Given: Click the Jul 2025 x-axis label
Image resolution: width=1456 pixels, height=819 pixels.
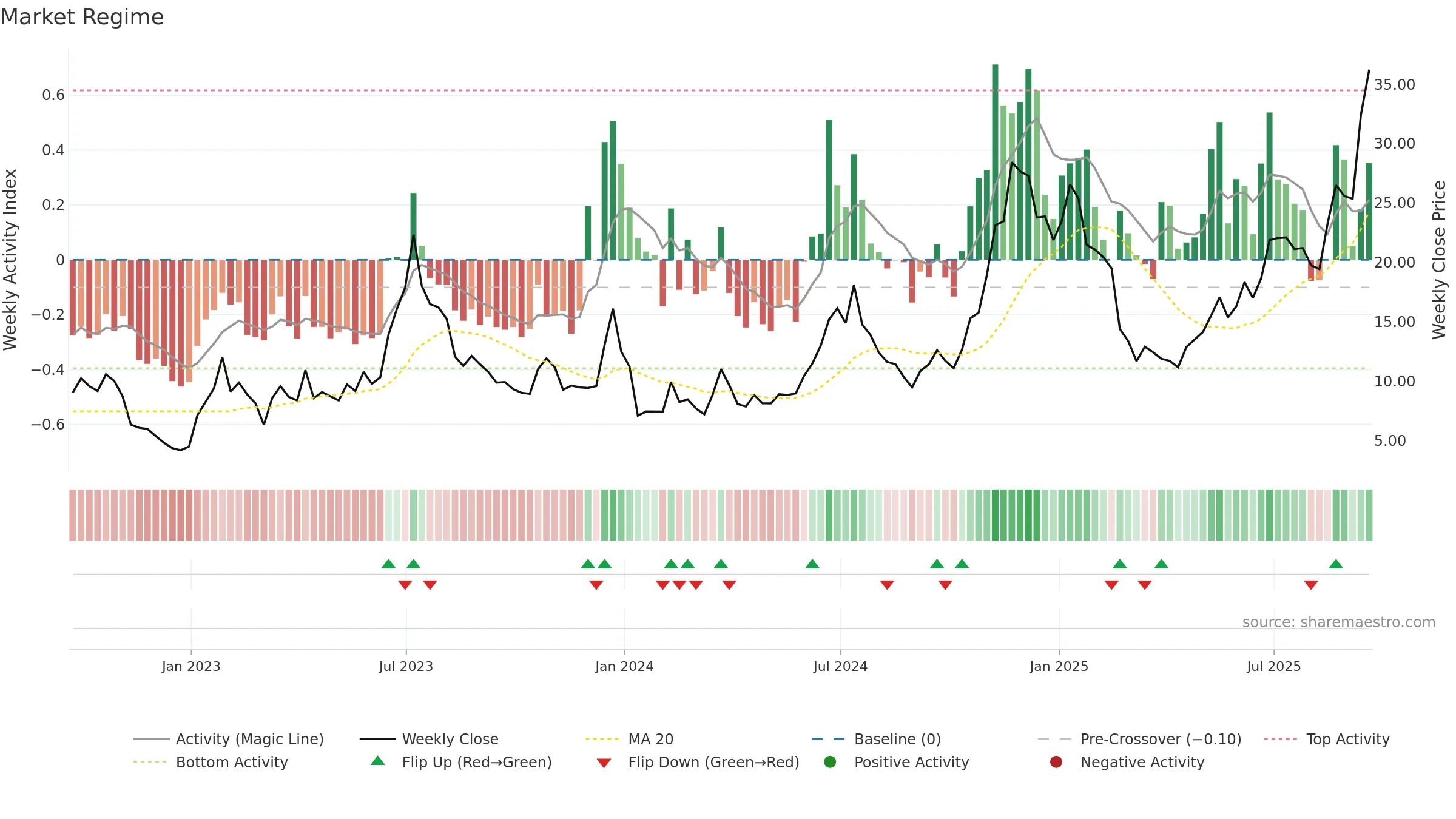Looking at the screenshot, I should 1274,666.
